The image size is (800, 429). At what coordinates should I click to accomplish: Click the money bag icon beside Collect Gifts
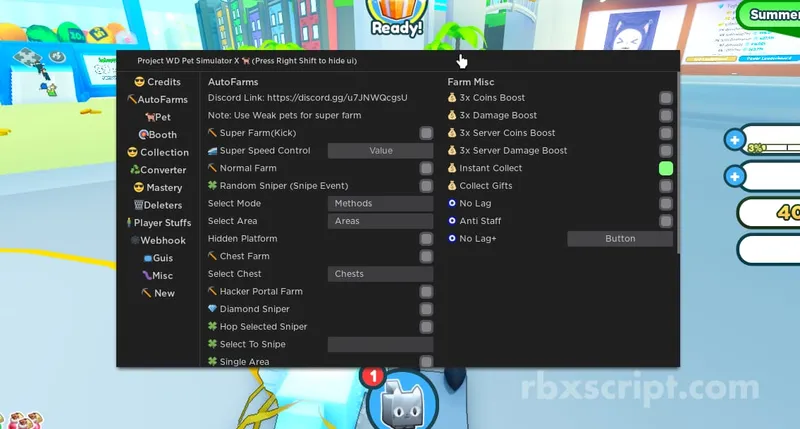[452, 185]
